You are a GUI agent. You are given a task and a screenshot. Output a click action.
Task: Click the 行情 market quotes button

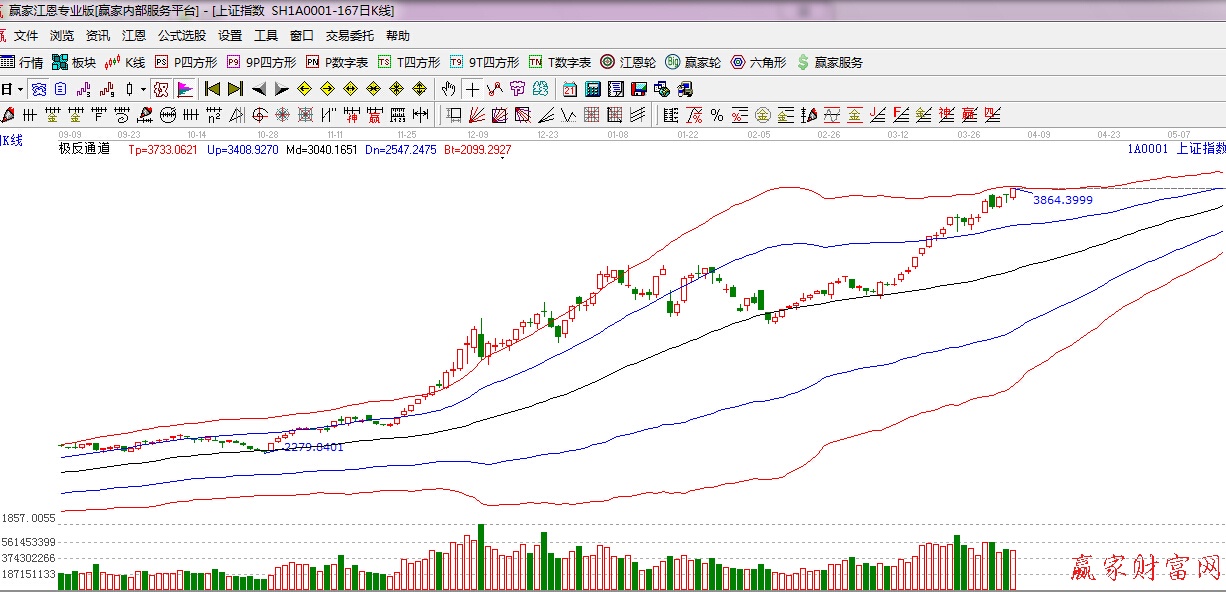pos(23,62)
